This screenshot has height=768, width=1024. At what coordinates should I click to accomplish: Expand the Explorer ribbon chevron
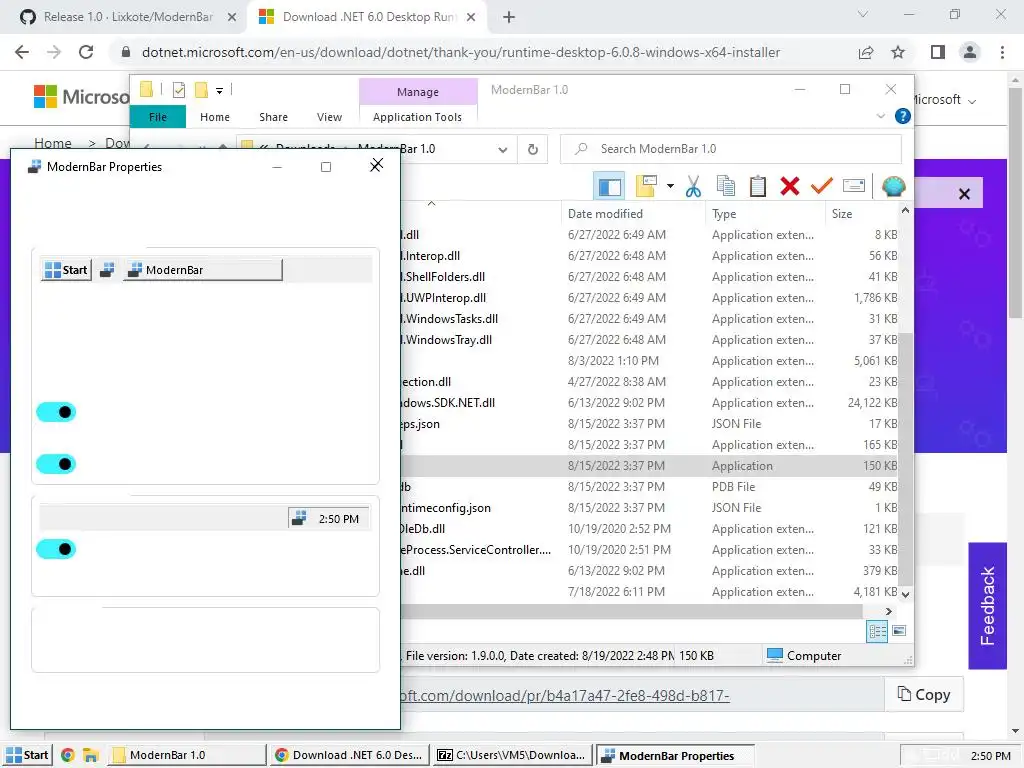tap(880, 116)
